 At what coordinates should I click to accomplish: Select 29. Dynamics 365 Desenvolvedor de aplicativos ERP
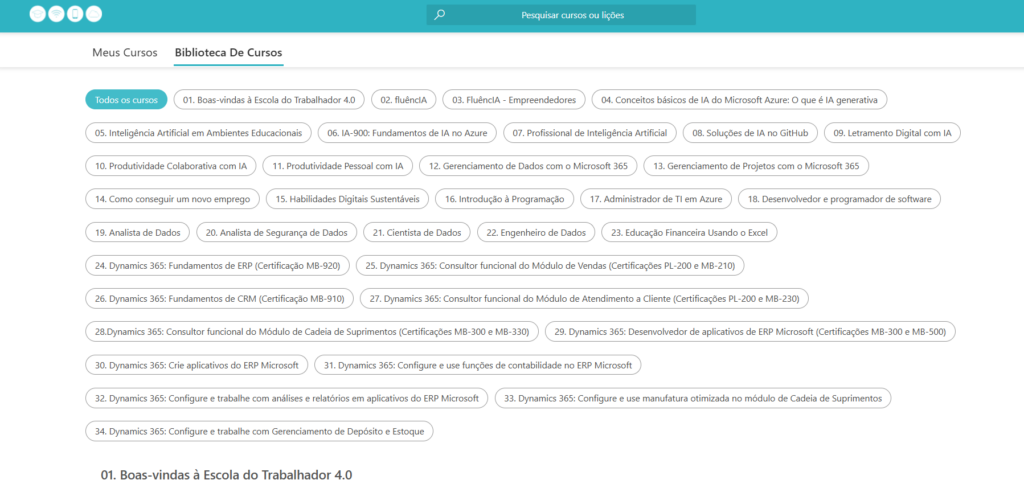750,331
